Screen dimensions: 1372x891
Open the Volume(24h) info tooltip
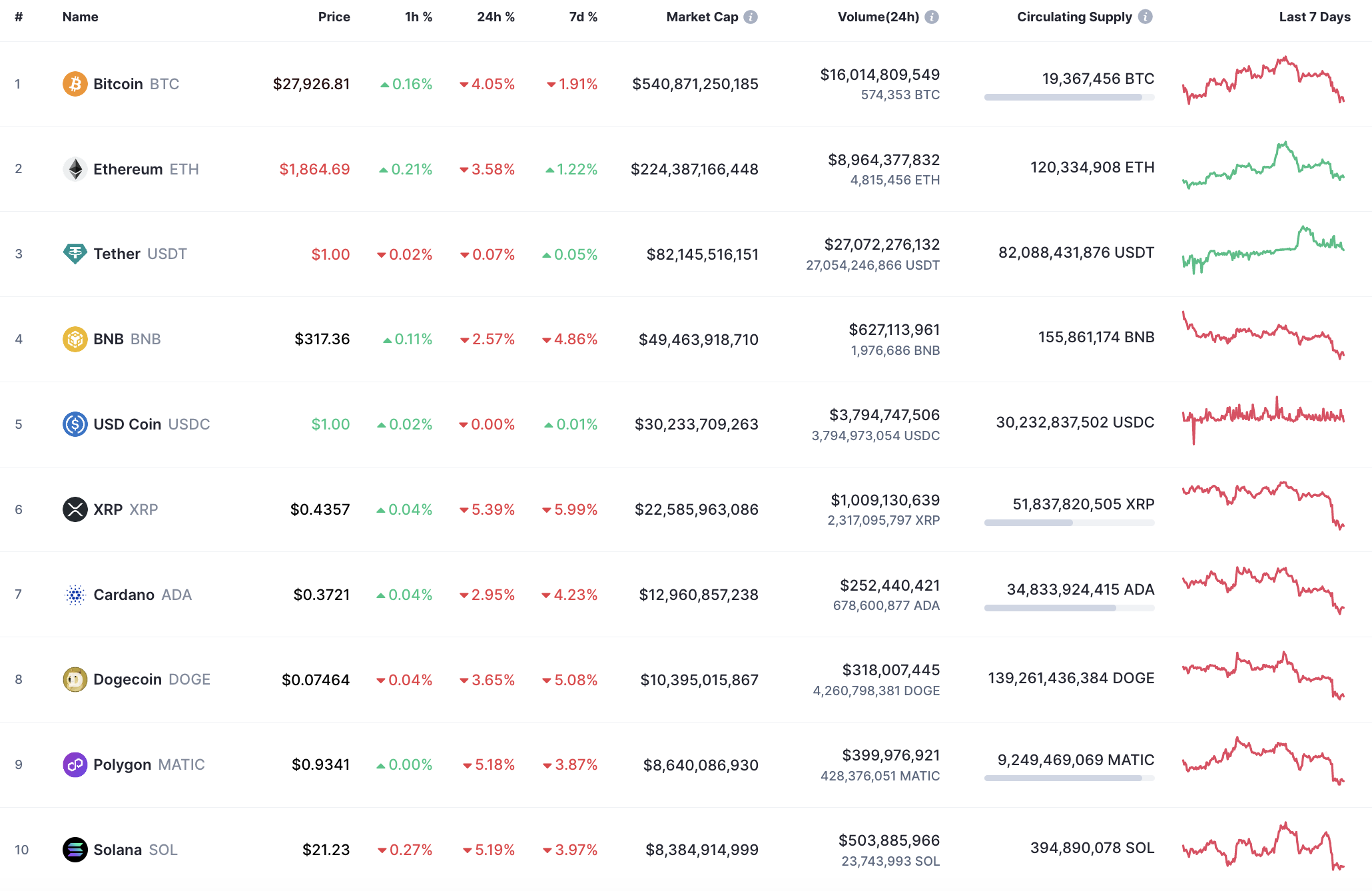tap(931, 17)
